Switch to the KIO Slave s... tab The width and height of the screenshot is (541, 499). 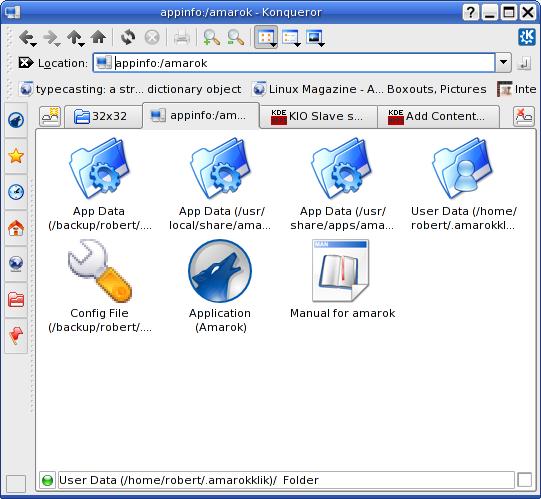(318, 116)
